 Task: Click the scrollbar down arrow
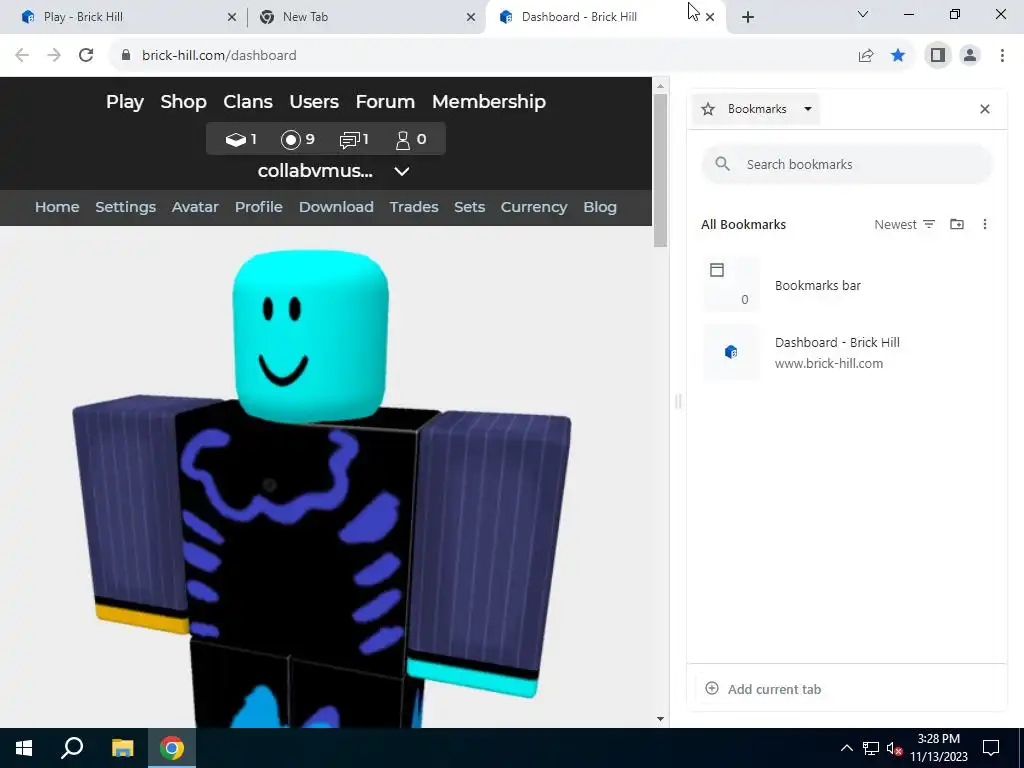[660, 719]
